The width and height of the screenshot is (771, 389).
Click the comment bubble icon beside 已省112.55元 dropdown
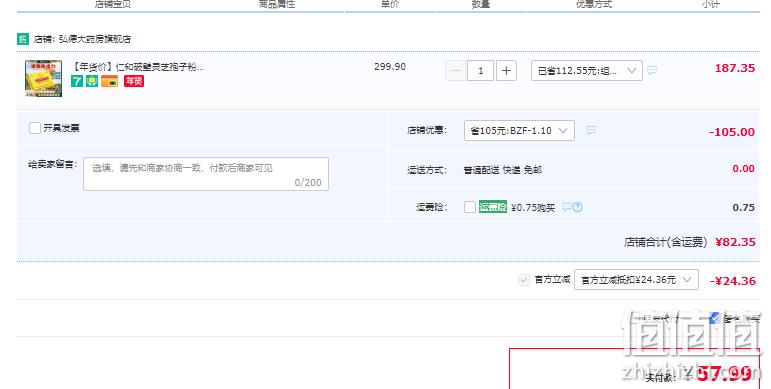pos(652,70)
